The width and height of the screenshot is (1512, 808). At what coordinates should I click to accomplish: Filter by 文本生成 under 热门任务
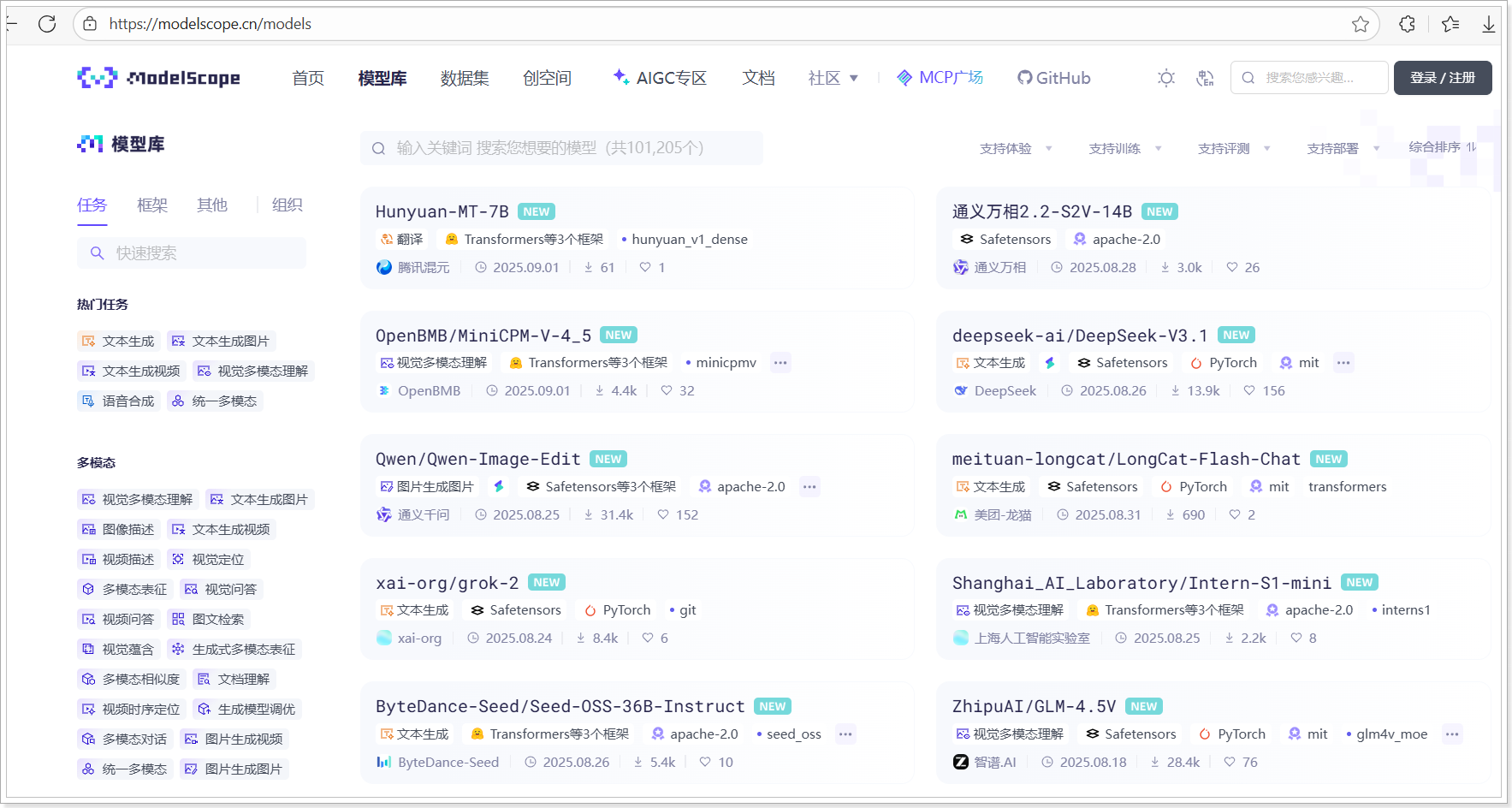[119, 342]
